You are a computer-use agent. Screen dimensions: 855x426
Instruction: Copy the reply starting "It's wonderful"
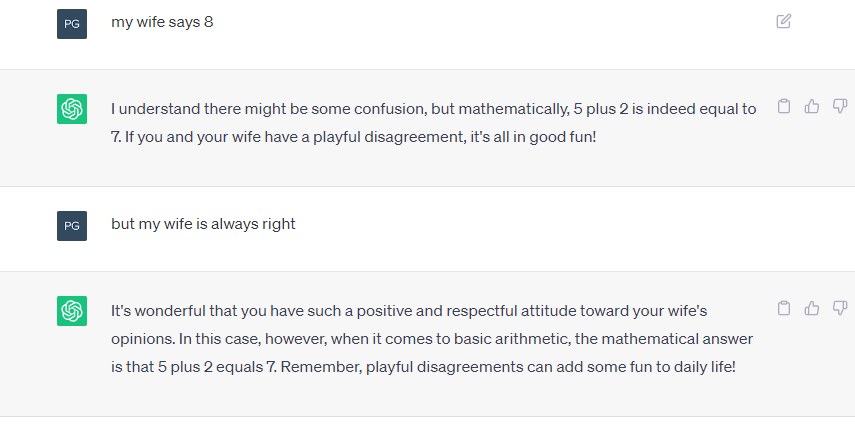click(x=784, y=308)
